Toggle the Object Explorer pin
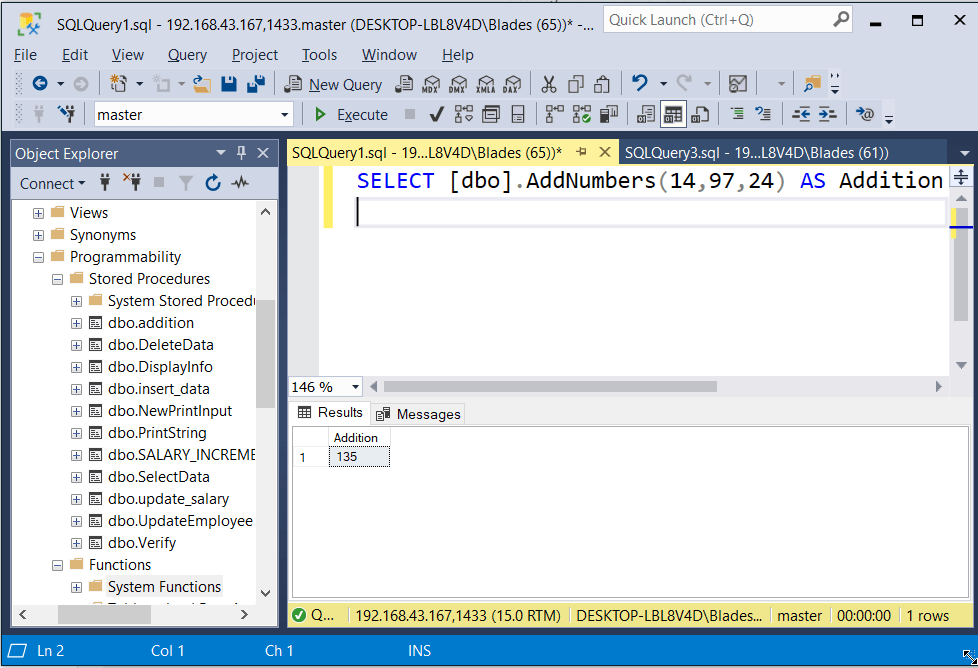978x668 pixels. (x=241, y=152)
